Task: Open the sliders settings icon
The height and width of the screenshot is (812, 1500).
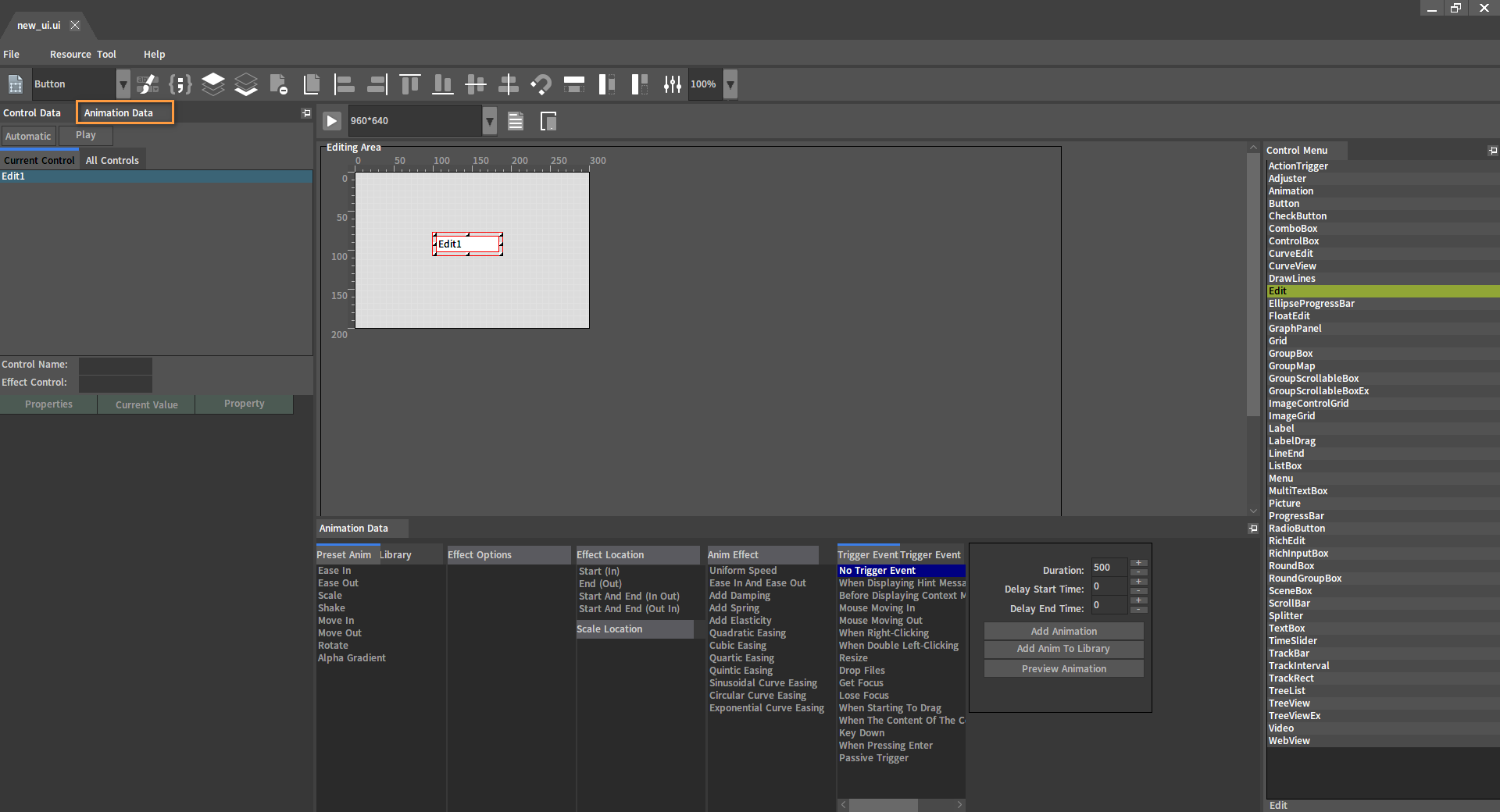Action: [x=672, y=84]
